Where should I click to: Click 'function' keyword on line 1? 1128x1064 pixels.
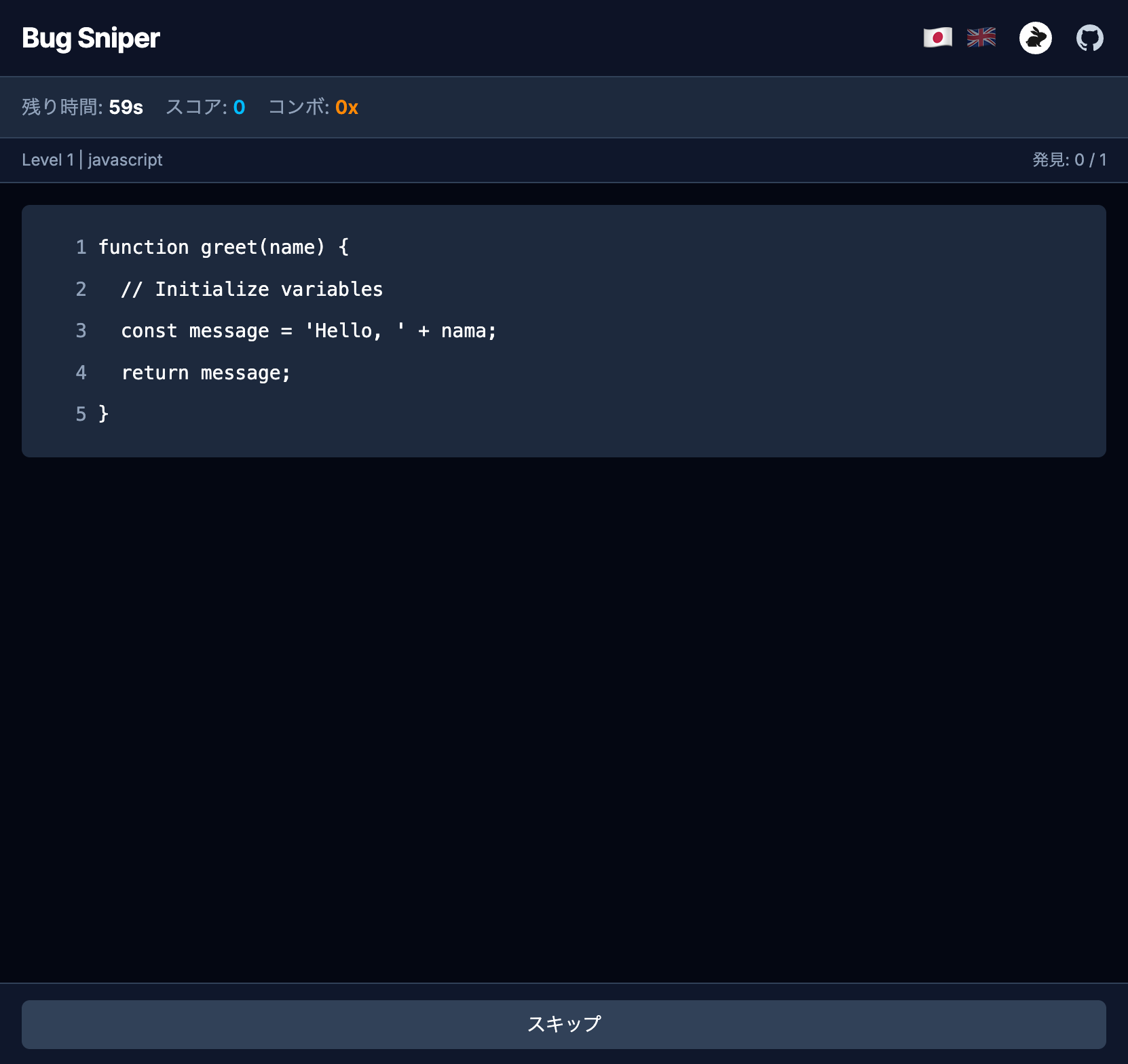tap(144, 247)
